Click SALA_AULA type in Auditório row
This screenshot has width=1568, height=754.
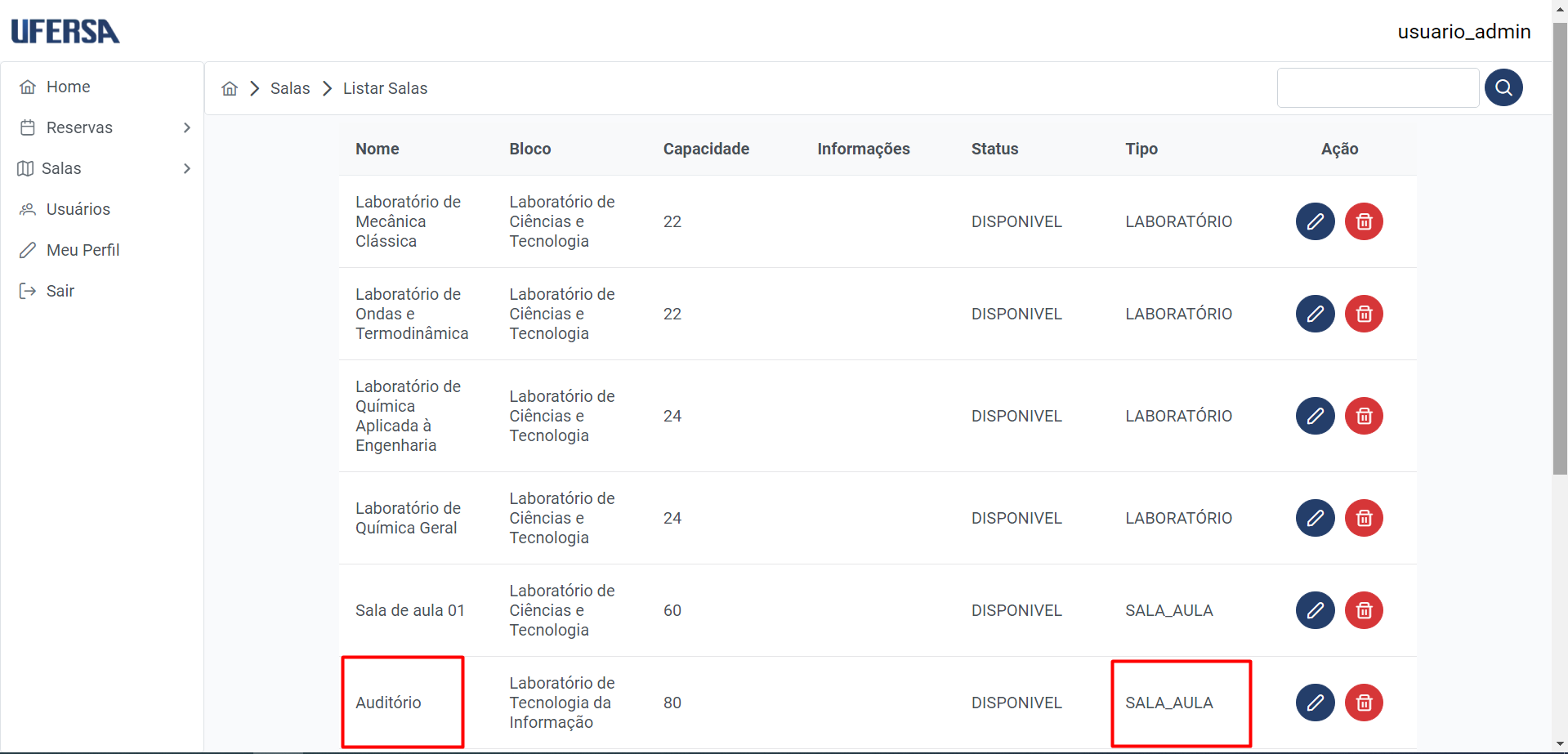[x=1169, y=703]
